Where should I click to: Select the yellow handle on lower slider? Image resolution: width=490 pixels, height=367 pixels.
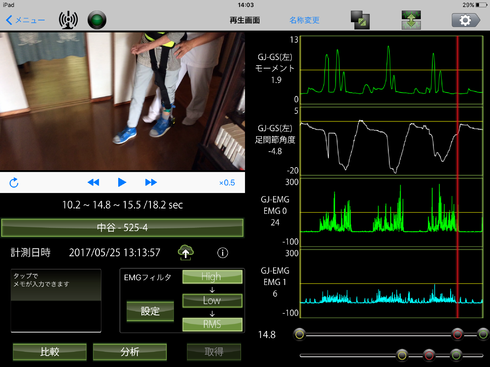click(402, 355)
